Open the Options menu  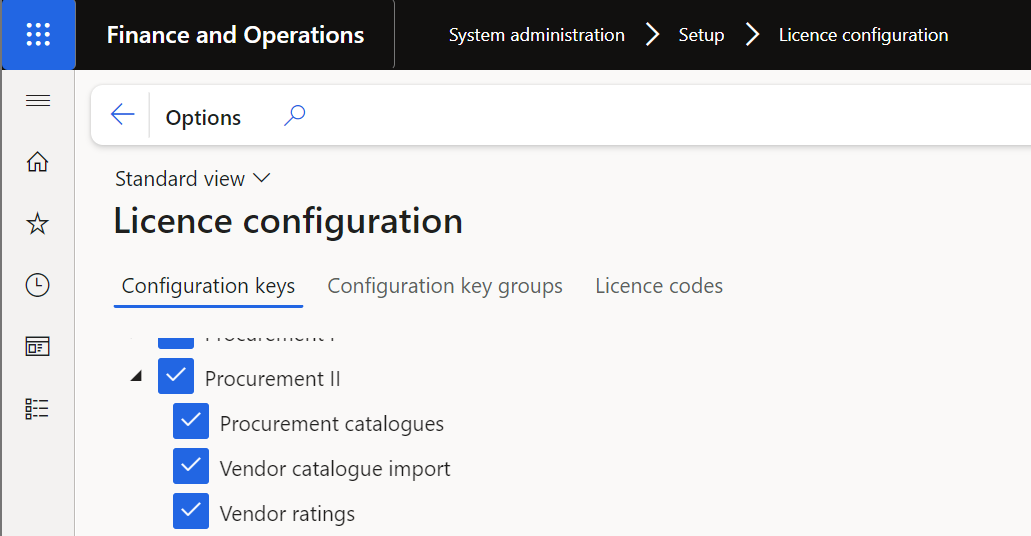point(203,118)
